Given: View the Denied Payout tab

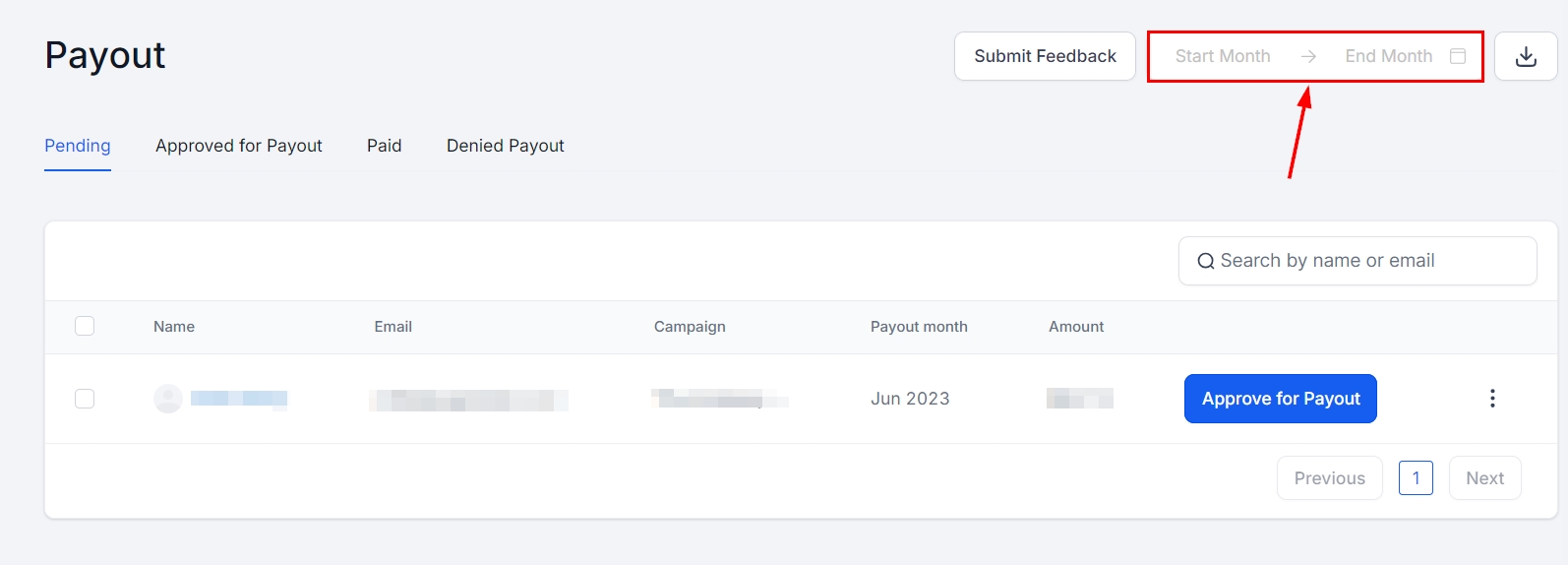Looking at the screenshot, I should click(506, 146).
